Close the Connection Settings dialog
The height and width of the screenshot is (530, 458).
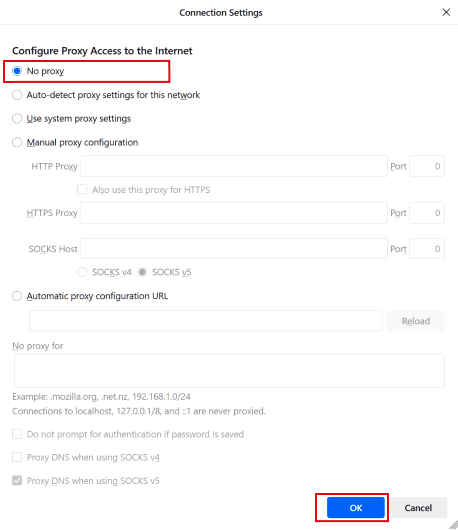pyautogui.click(x=446, y=13)
